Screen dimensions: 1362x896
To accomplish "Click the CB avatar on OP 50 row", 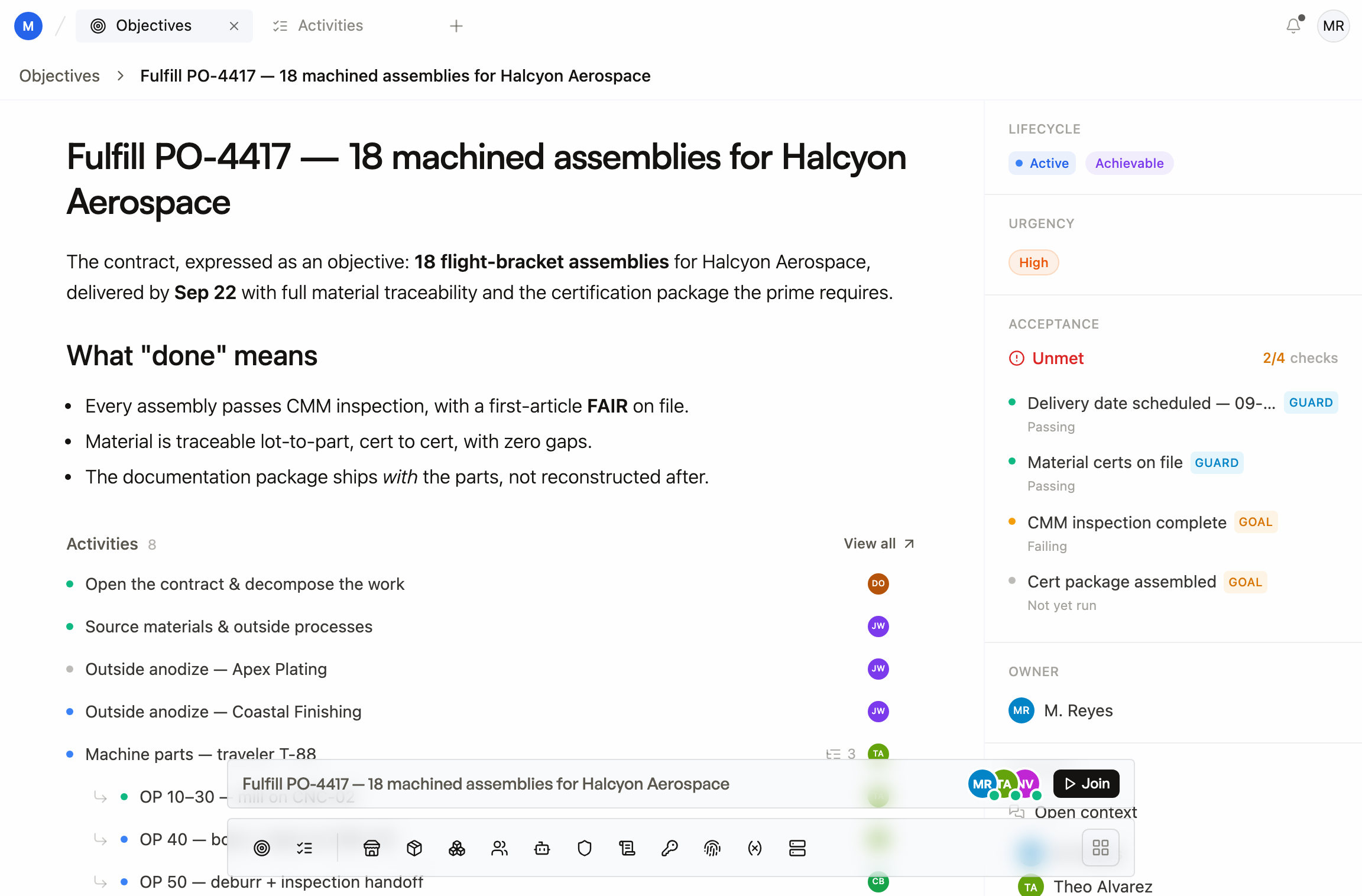I will point(878,882).
